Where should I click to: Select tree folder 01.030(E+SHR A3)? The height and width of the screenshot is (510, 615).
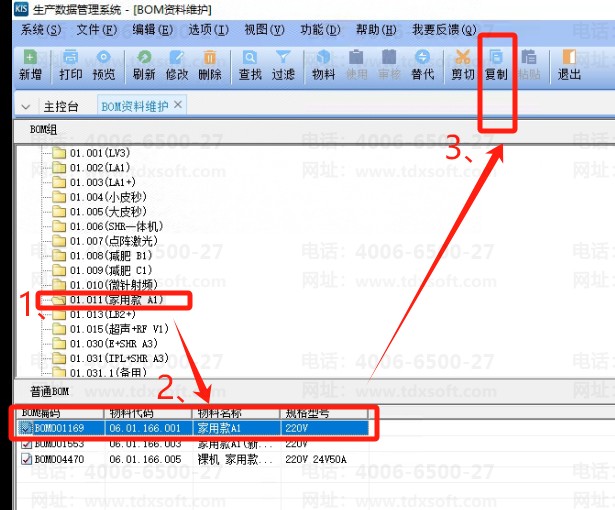pyautogui.click(x=105, y=344)
